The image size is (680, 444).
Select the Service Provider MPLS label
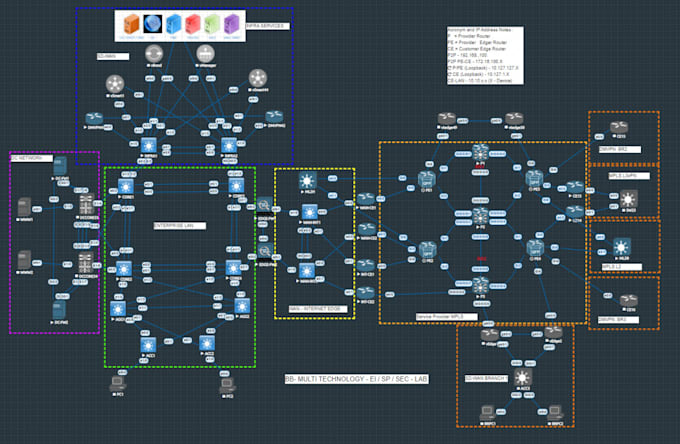[x=446, y=317]
